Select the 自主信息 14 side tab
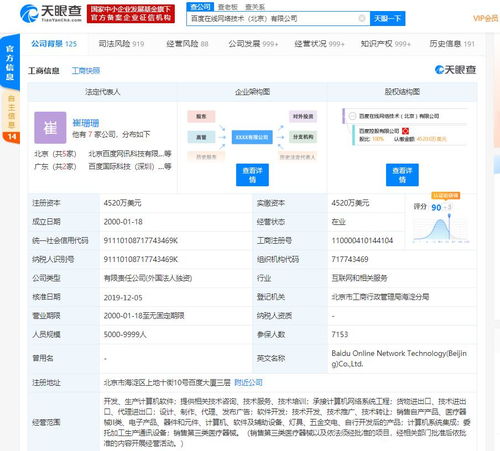This screenshot has width=500, height=451. 11,117
